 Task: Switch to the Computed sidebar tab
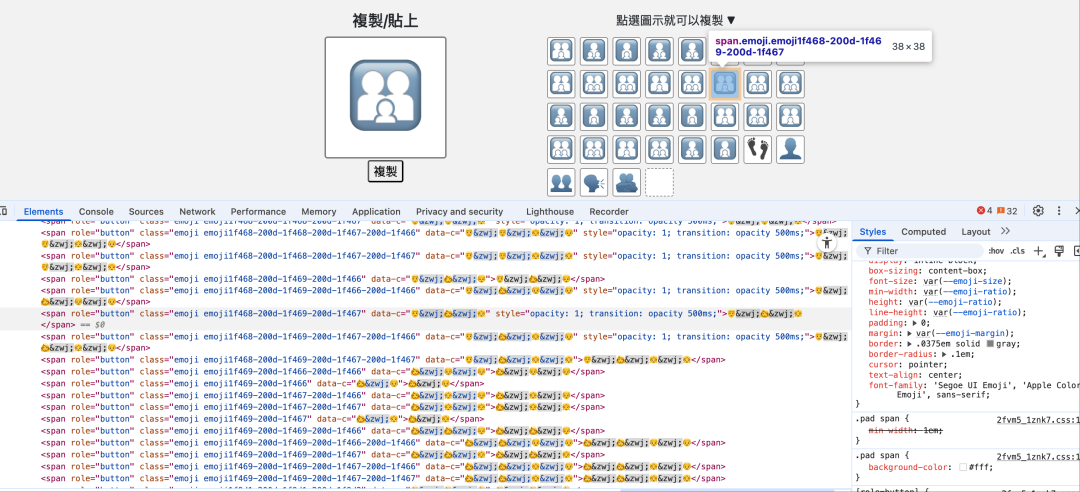tap(924, 232)
